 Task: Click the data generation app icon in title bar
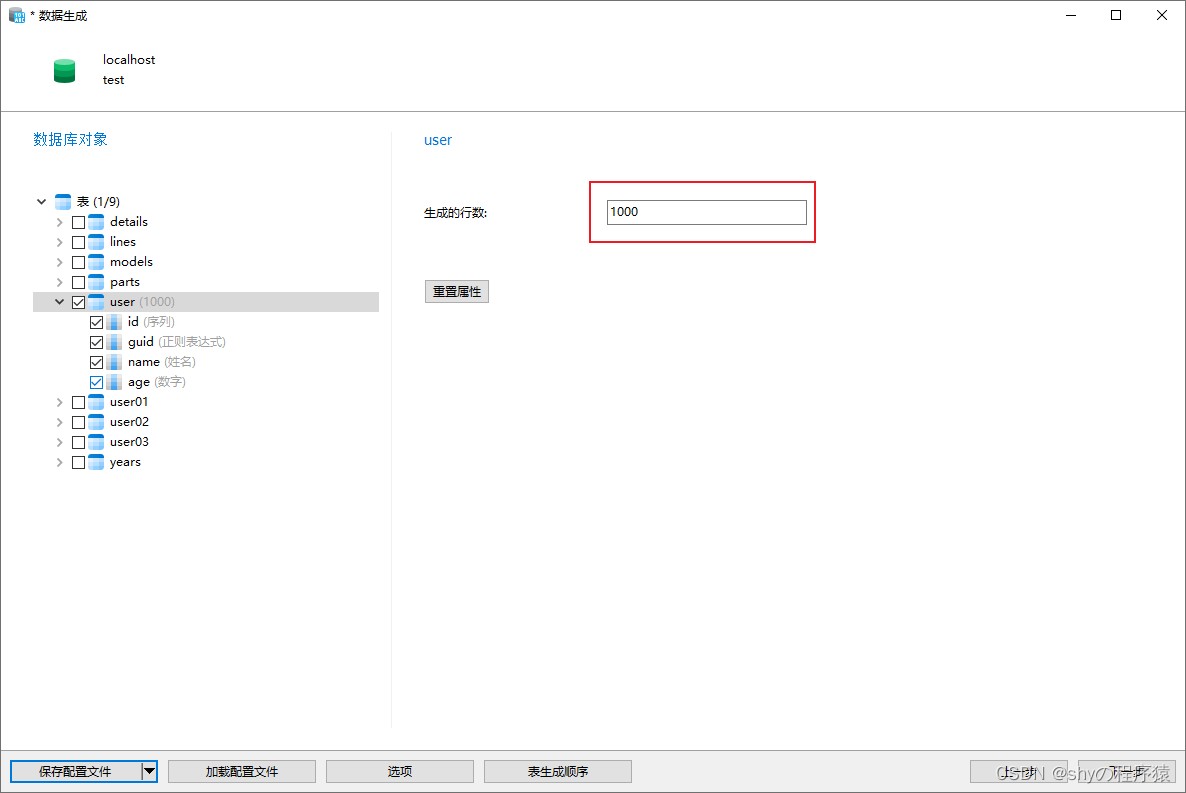tap(17, 16)
